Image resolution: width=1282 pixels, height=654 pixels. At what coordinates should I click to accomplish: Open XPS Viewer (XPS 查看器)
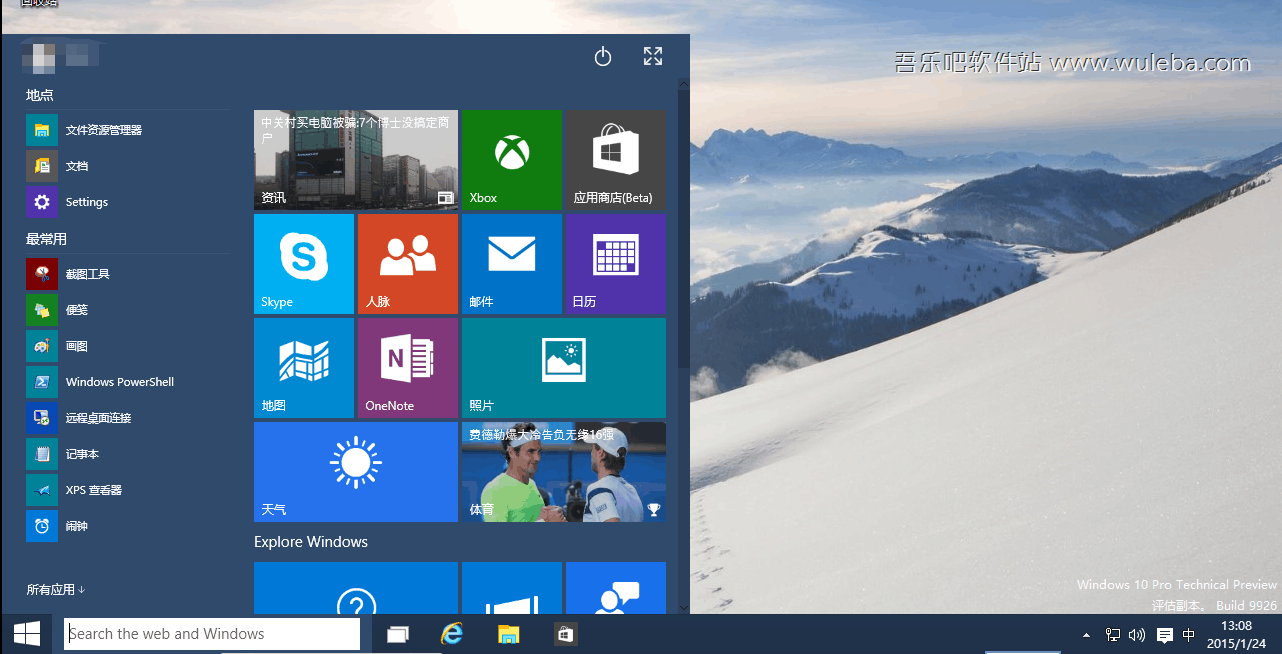[x=127, y=490]
